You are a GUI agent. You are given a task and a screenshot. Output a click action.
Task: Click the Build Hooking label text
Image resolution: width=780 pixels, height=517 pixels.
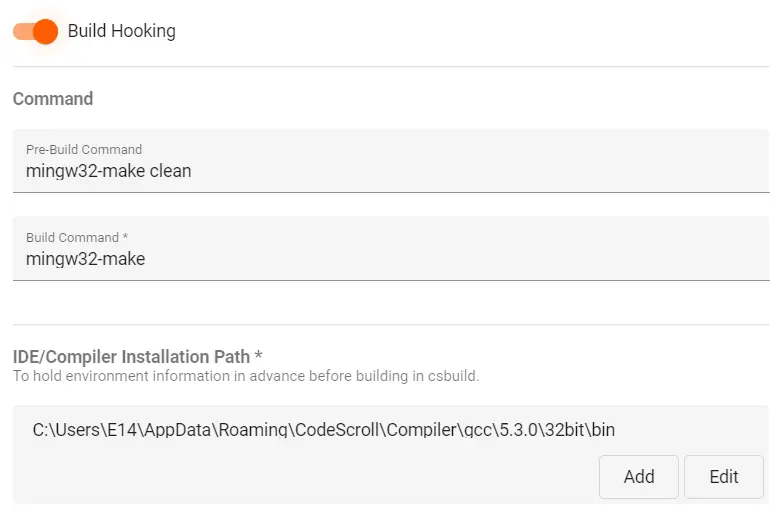pos(121,31)
